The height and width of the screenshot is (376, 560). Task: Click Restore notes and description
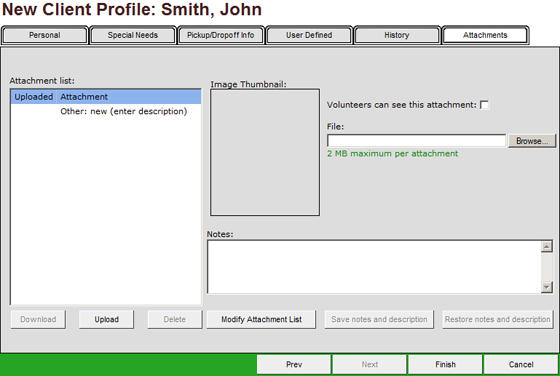(x=498, y=319)
